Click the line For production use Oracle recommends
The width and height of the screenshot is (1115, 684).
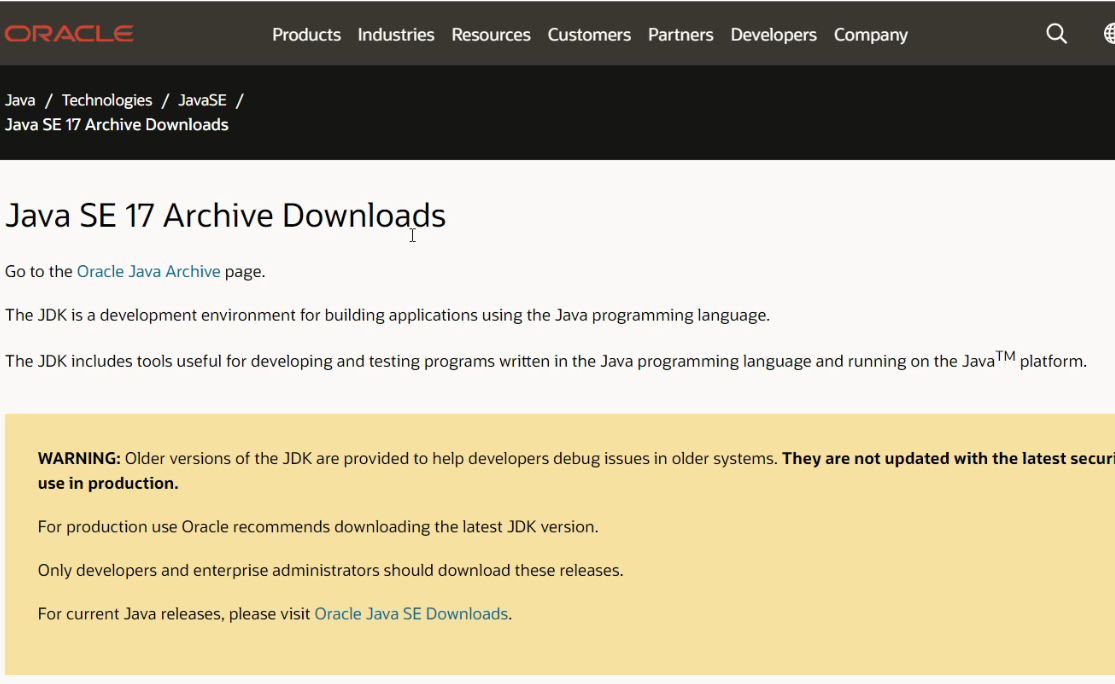[x=318, y=527]
